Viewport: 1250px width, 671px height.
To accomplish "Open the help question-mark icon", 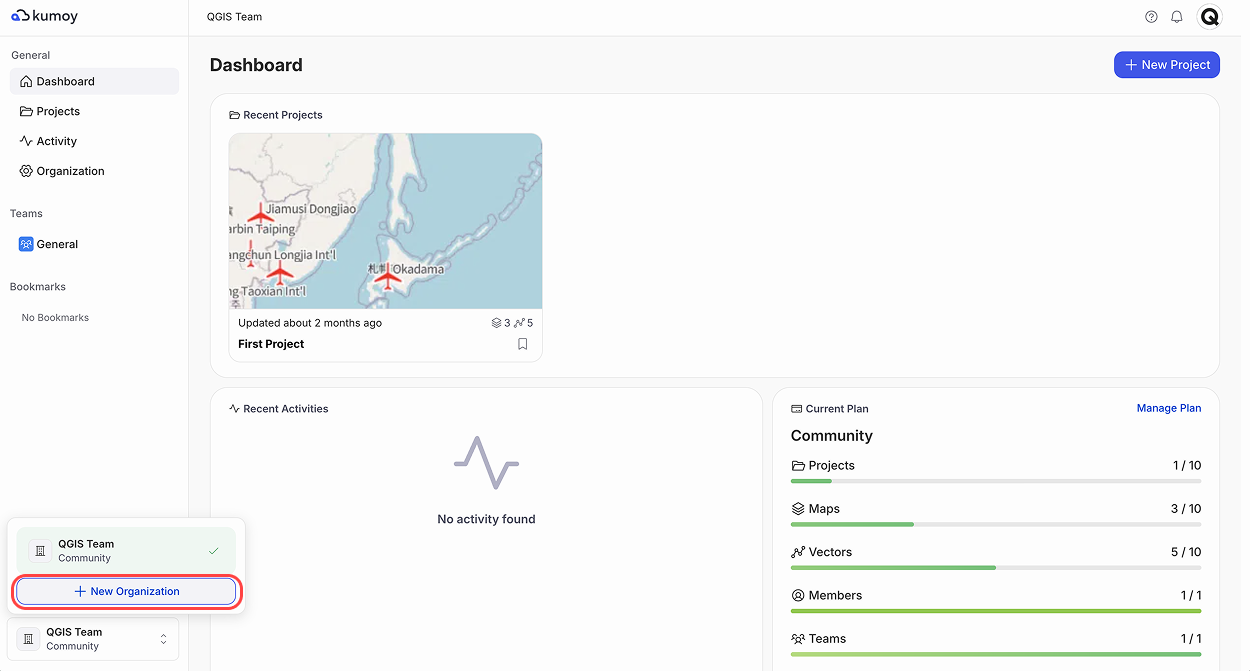I will 1151,17.
